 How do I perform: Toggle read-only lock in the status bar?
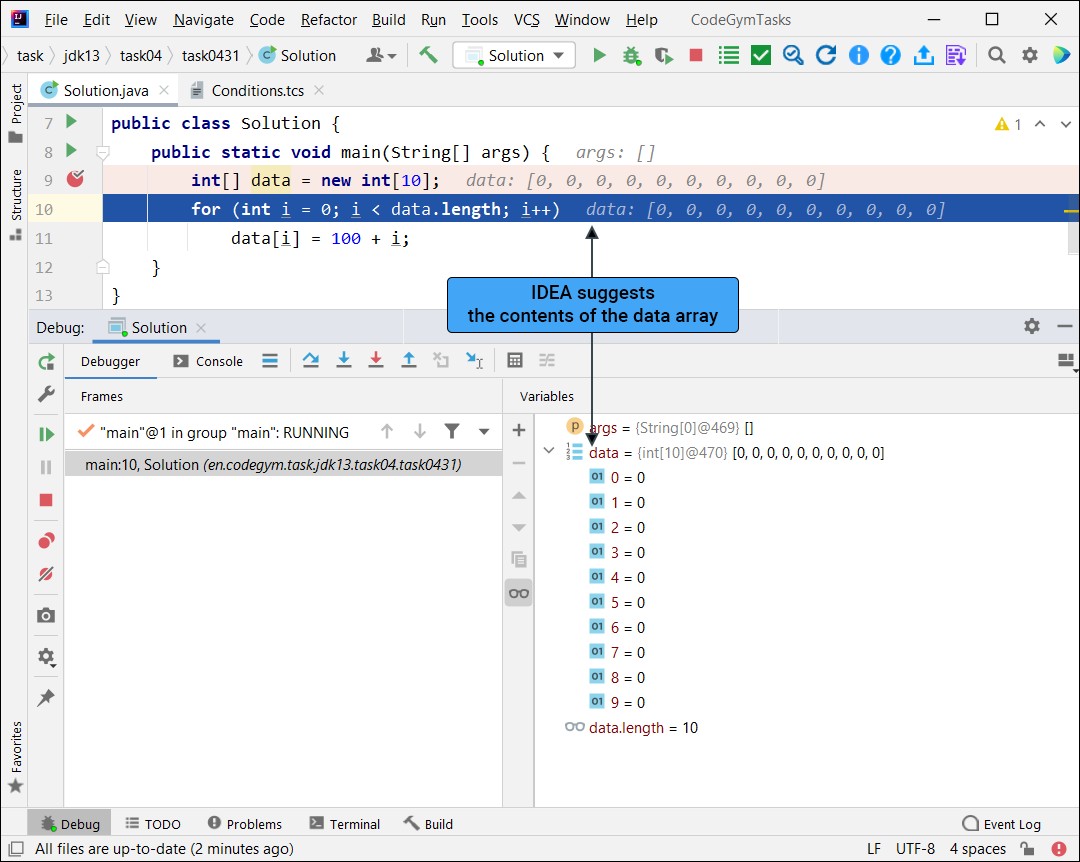1027,848
